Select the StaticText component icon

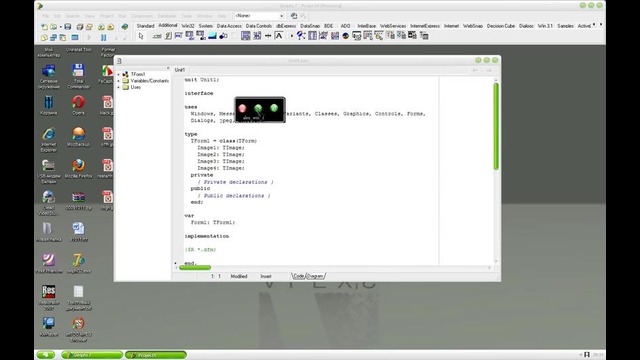click(x=279, y=36)
